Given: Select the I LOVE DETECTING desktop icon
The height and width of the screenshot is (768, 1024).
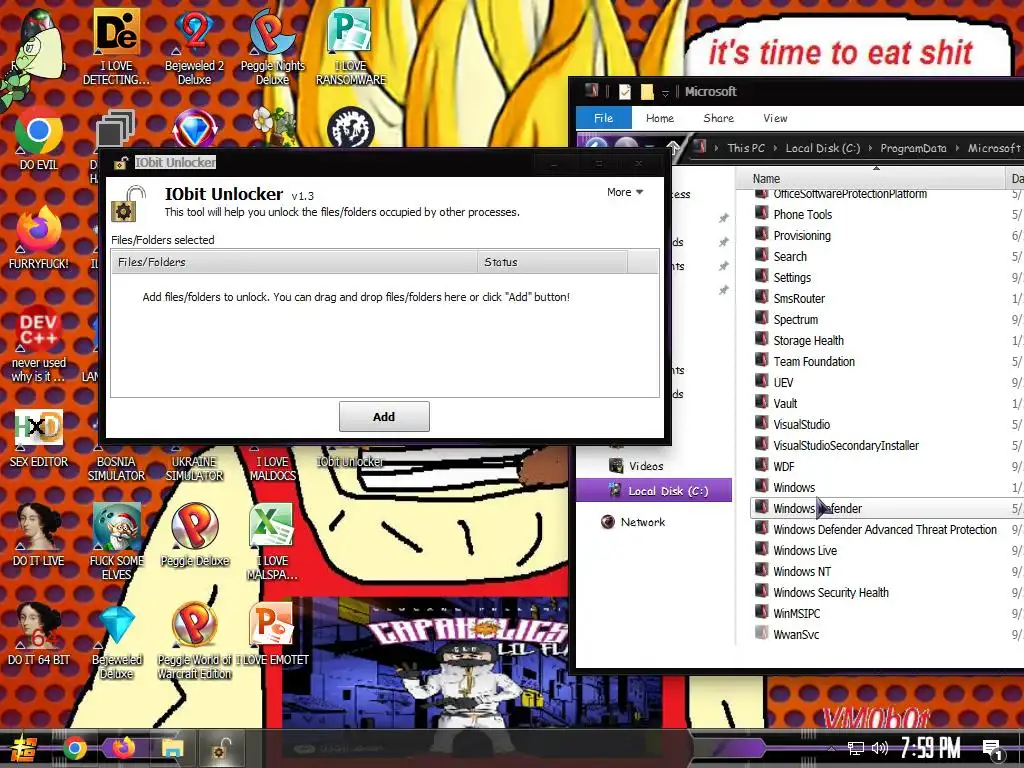Looking at the screenshot, I should point(116,47).
